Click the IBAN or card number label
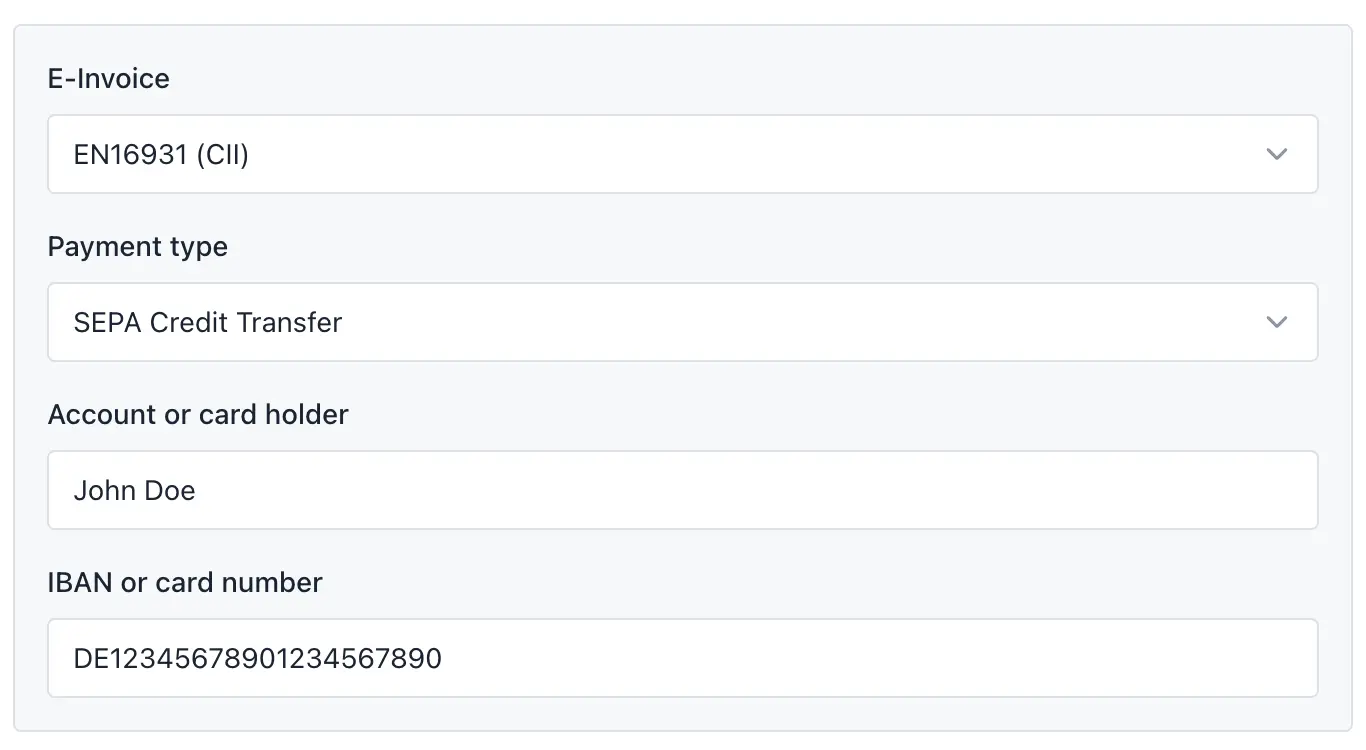This screenshot has height=750, width=1366. (x=185, y=582)
